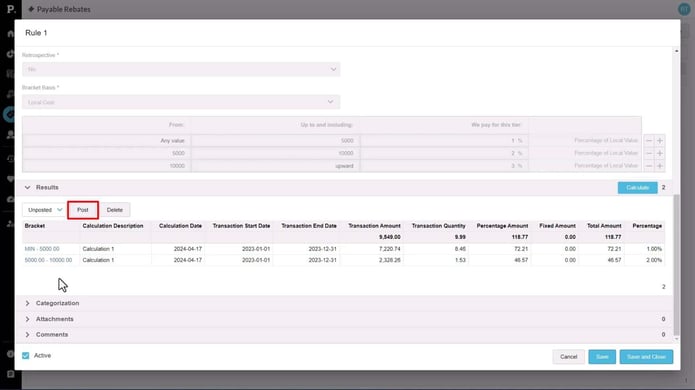
Task: Click the Save button
Action: (x=602, y=357)
